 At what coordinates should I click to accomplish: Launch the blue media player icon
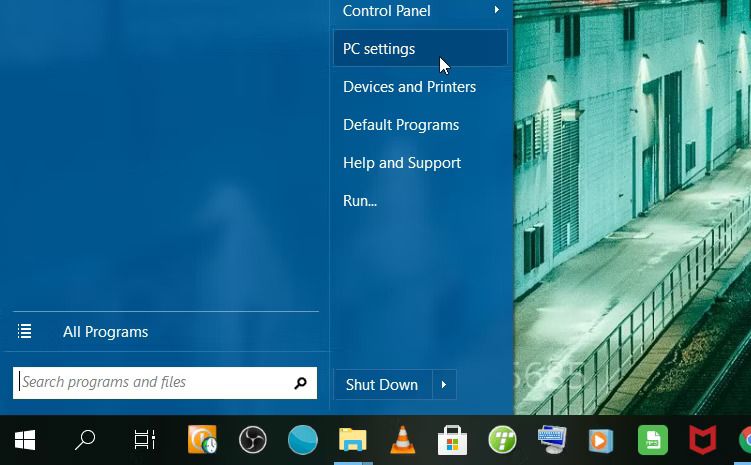click(x=601, y=441)
